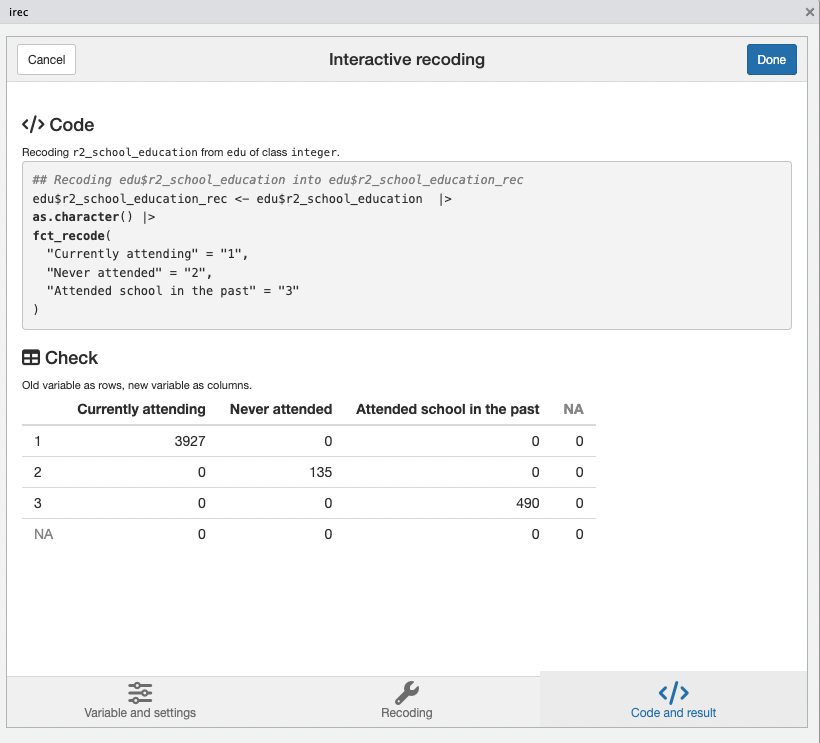Select the sliders icon on Variable and settings tab
This screenshot has height=743, width=820.
coord(140,692)
